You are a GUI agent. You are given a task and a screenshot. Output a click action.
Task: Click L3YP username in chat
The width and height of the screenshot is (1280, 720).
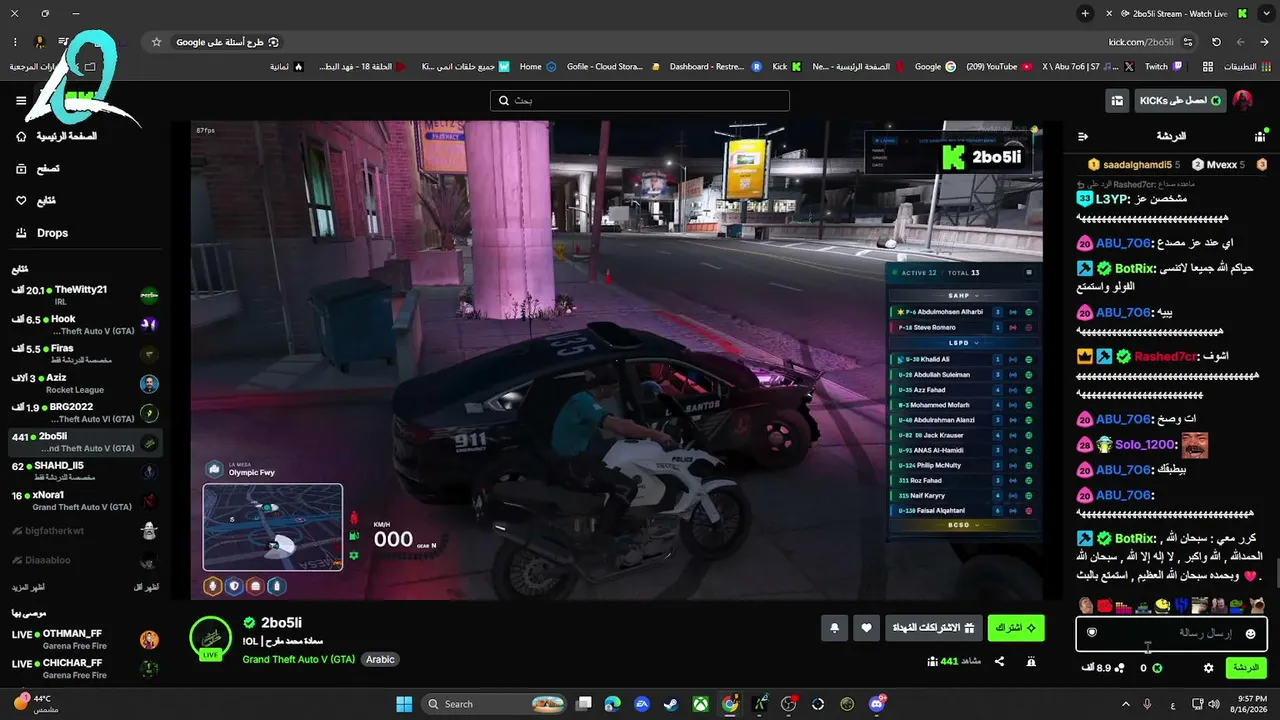click(1111, 198)
